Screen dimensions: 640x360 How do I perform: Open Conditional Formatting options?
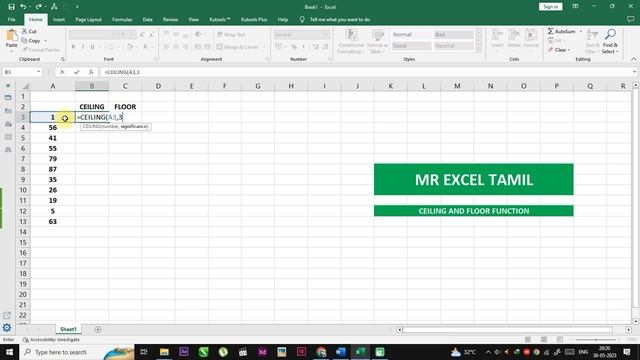pyautogui.click(x=350, y=41)
